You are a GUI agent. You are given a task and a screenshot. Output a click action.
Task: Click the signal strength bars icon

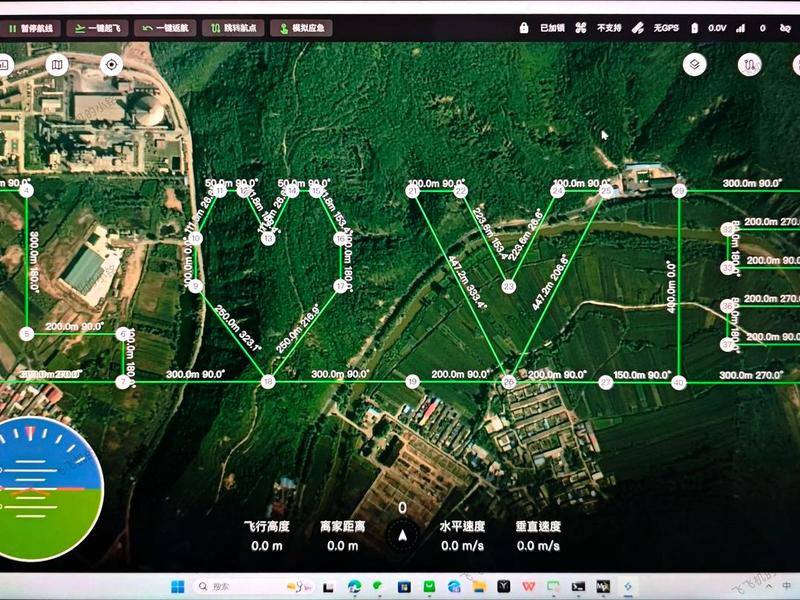(740, 28)
